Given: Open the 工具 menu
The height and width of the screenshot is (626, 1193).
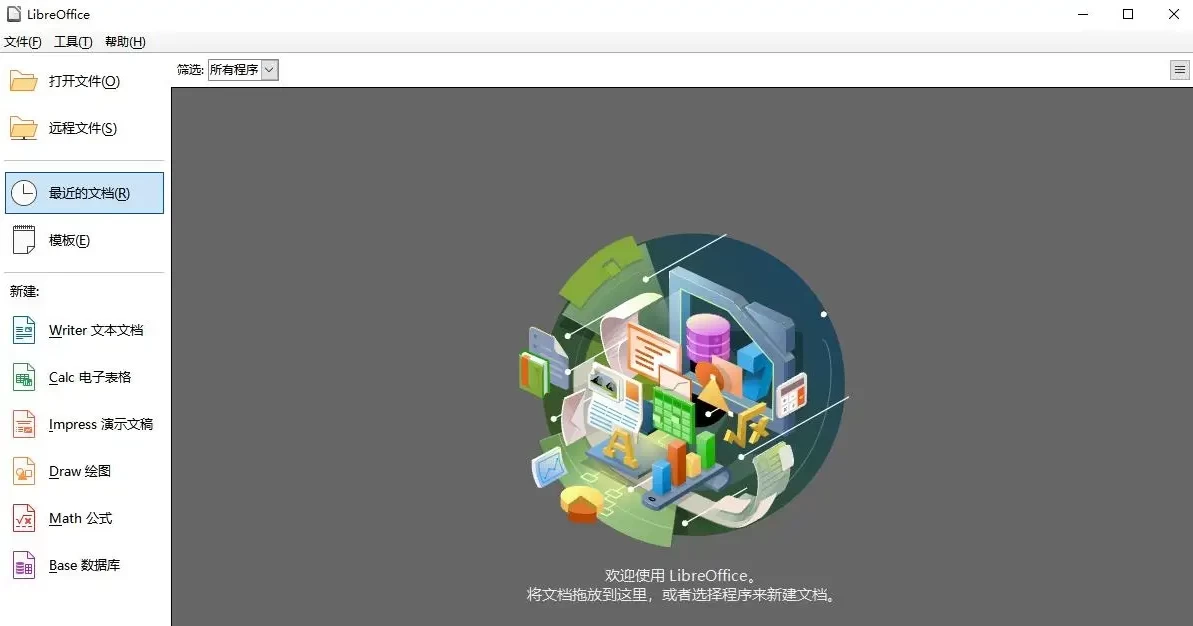Looking at the screenshot, I should tap(72, 41).
